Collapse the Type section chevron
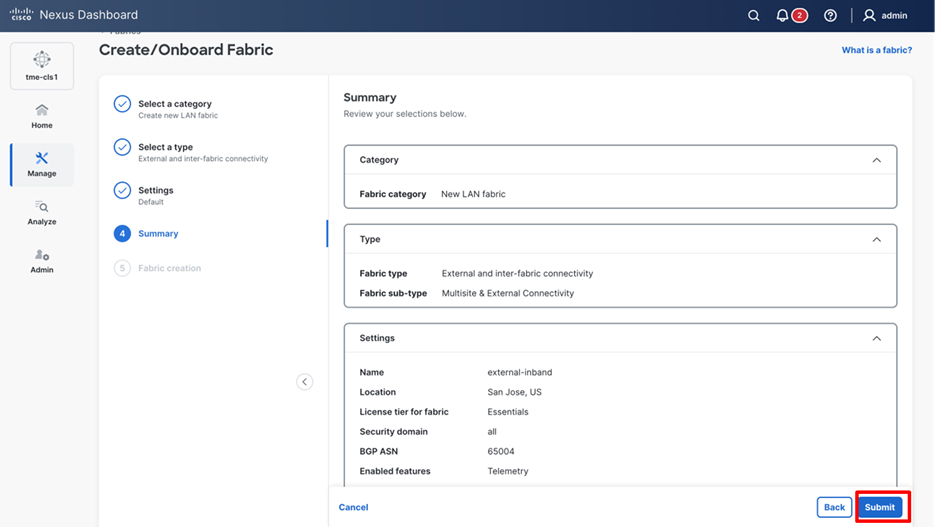 pos(876,240)
